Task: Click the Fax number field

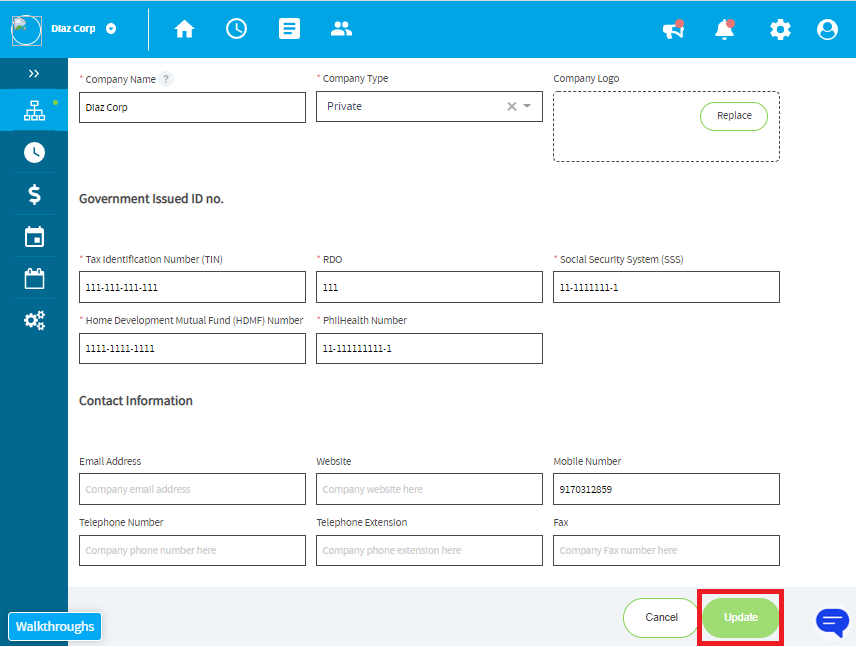Action: 666,550
